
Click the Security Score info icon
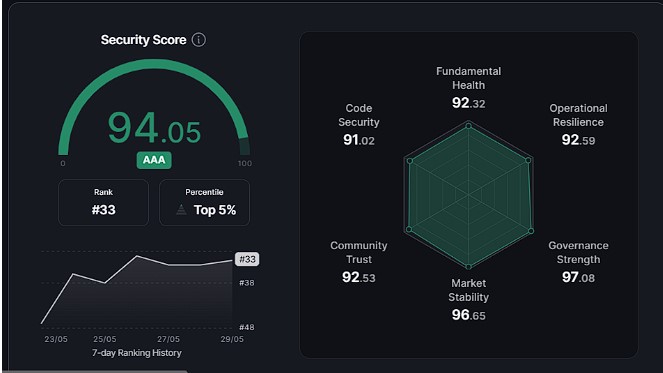click(199, 40)
